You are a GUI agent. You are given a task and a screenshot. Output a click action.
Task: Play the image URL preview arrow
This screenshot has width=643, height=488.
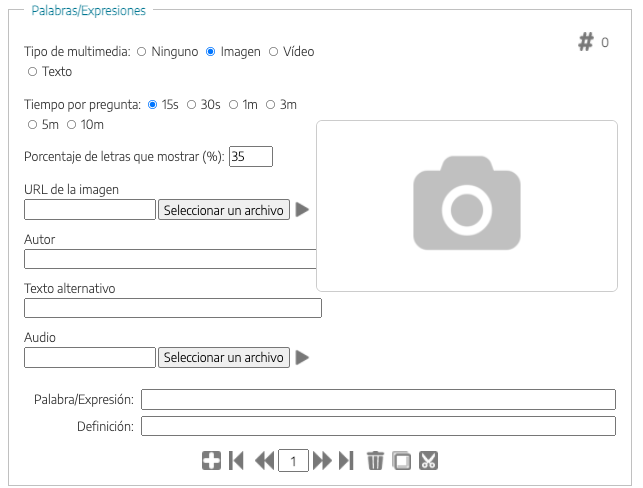click(x=302, y=210)
